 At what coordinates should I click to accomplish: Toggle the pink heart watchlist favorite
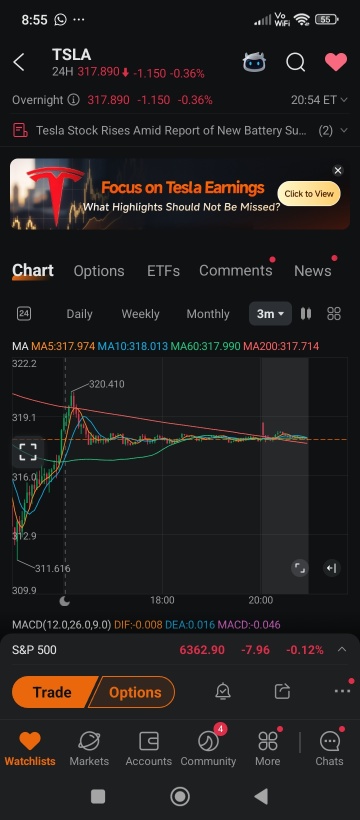[335, 62]
